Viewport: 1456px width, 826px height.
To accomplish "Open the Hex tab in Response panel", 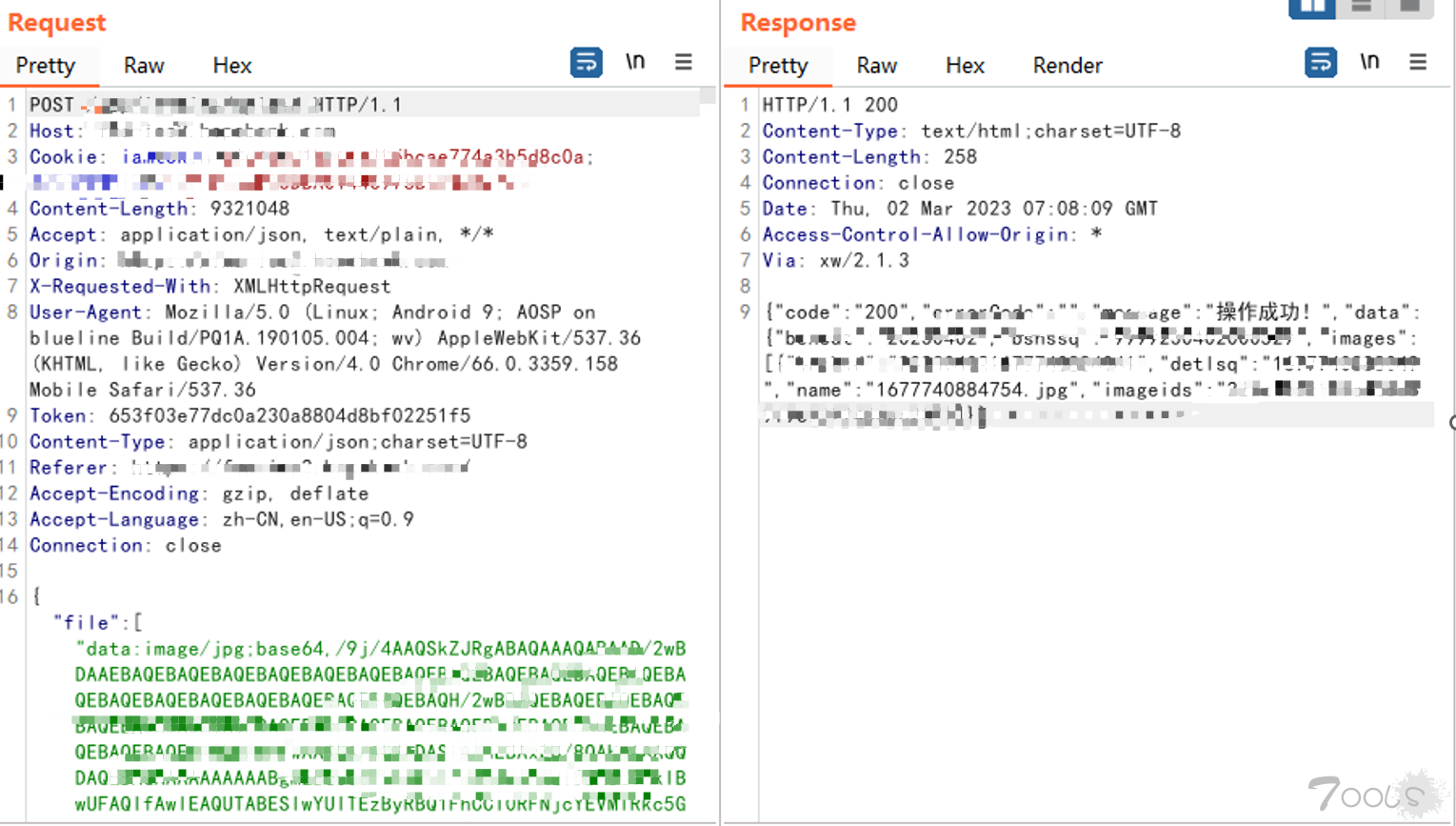I will (965, 66).
